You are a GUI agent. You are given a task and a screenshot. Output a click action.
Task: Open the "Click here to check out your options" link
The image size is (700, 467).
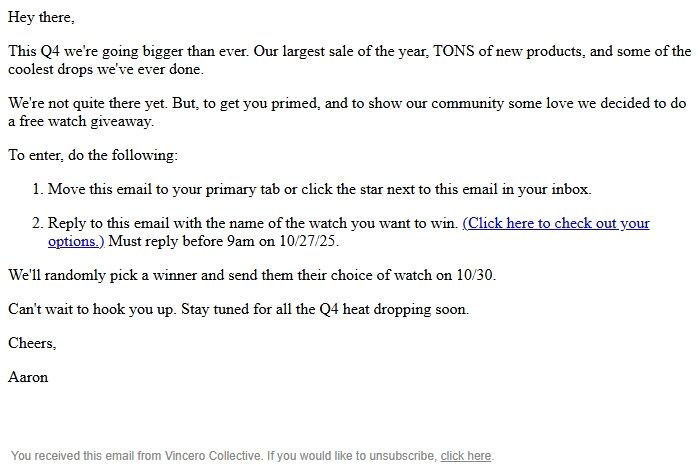[555, 223]
